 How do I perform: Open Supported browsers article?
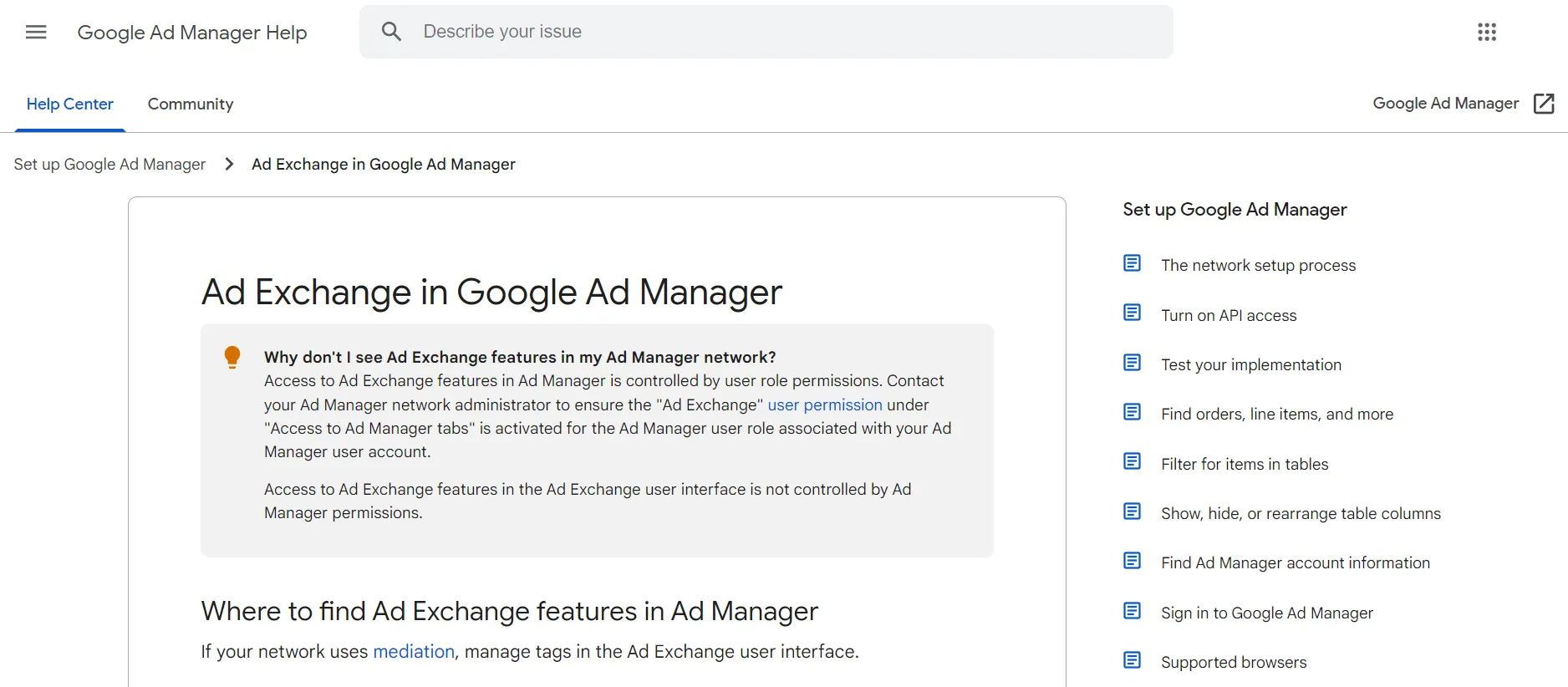pos(1234,663)
